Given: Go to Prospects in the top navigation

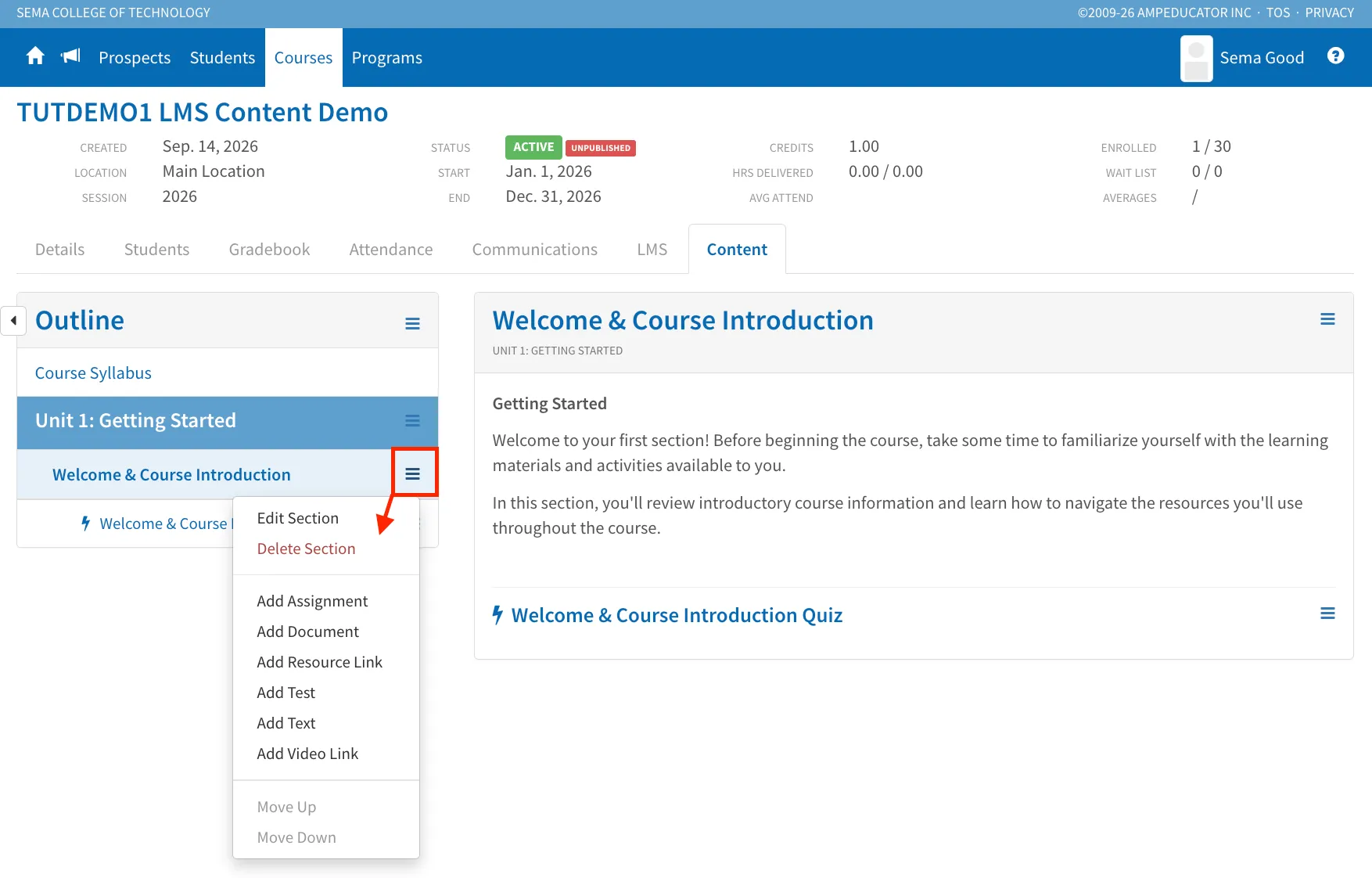Looking at the screenshot, I should click(x=135, y=58).
